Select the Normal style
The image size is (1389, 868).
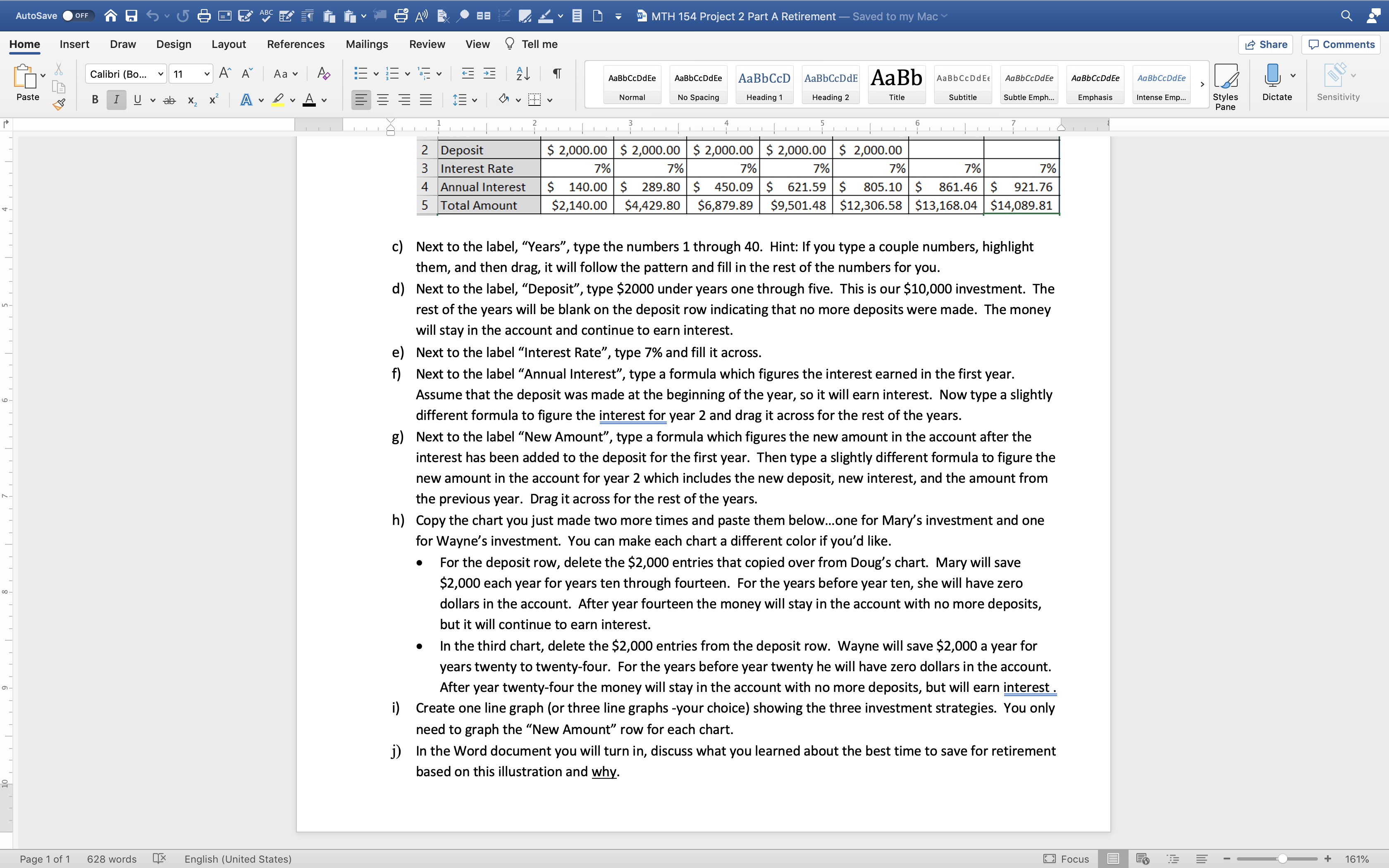point(632,85)
